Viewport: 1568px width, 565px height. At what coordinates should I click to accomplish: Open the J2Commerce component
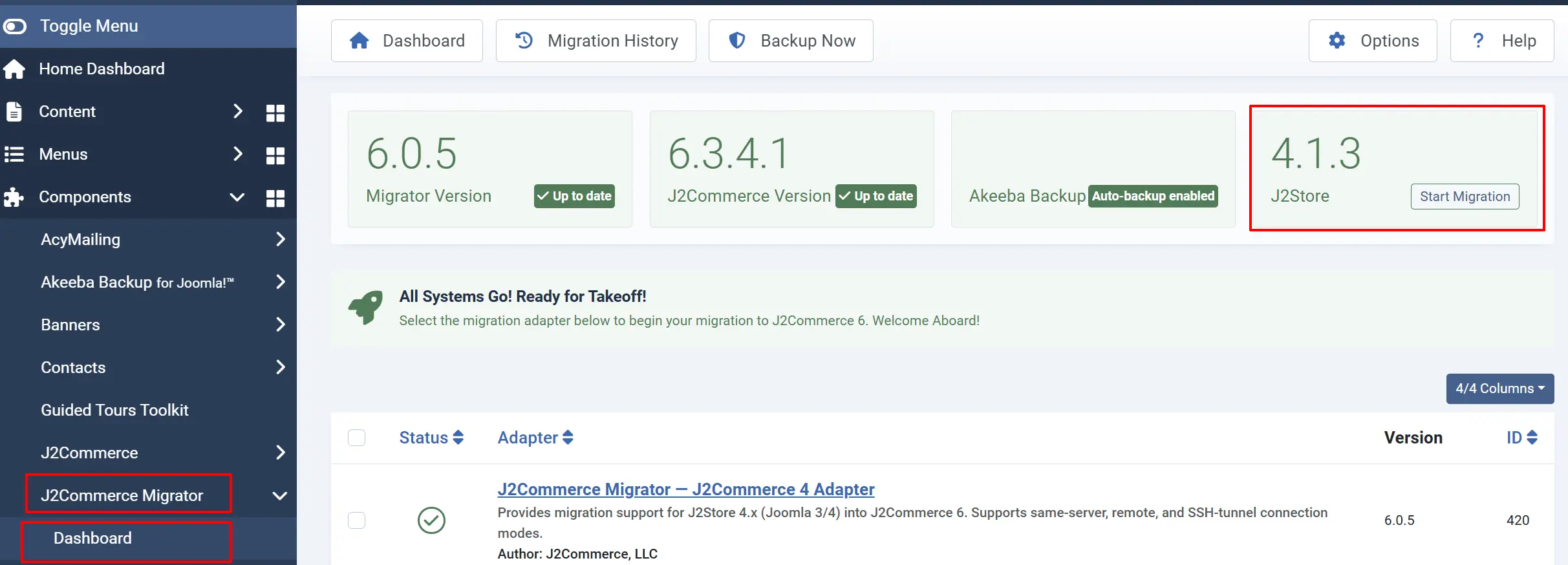pyautogui.click(x=89, y=453)
